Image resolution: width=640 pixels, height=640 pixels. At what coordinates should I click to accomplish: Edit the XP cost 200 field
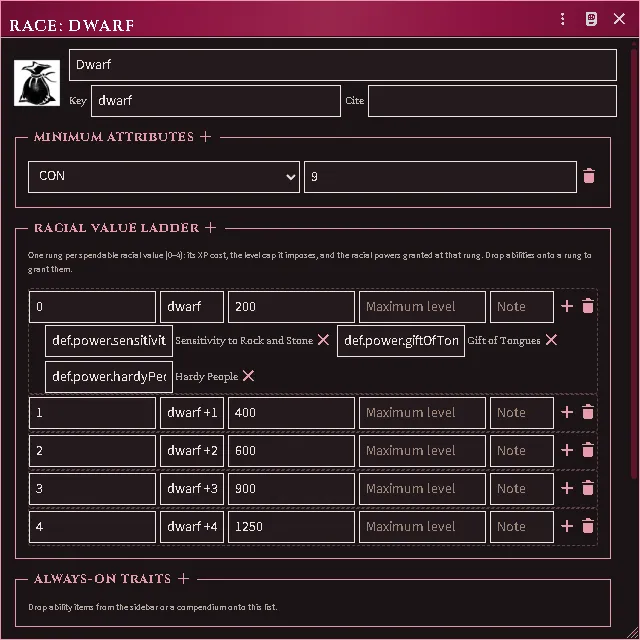(x=291, y=307)
